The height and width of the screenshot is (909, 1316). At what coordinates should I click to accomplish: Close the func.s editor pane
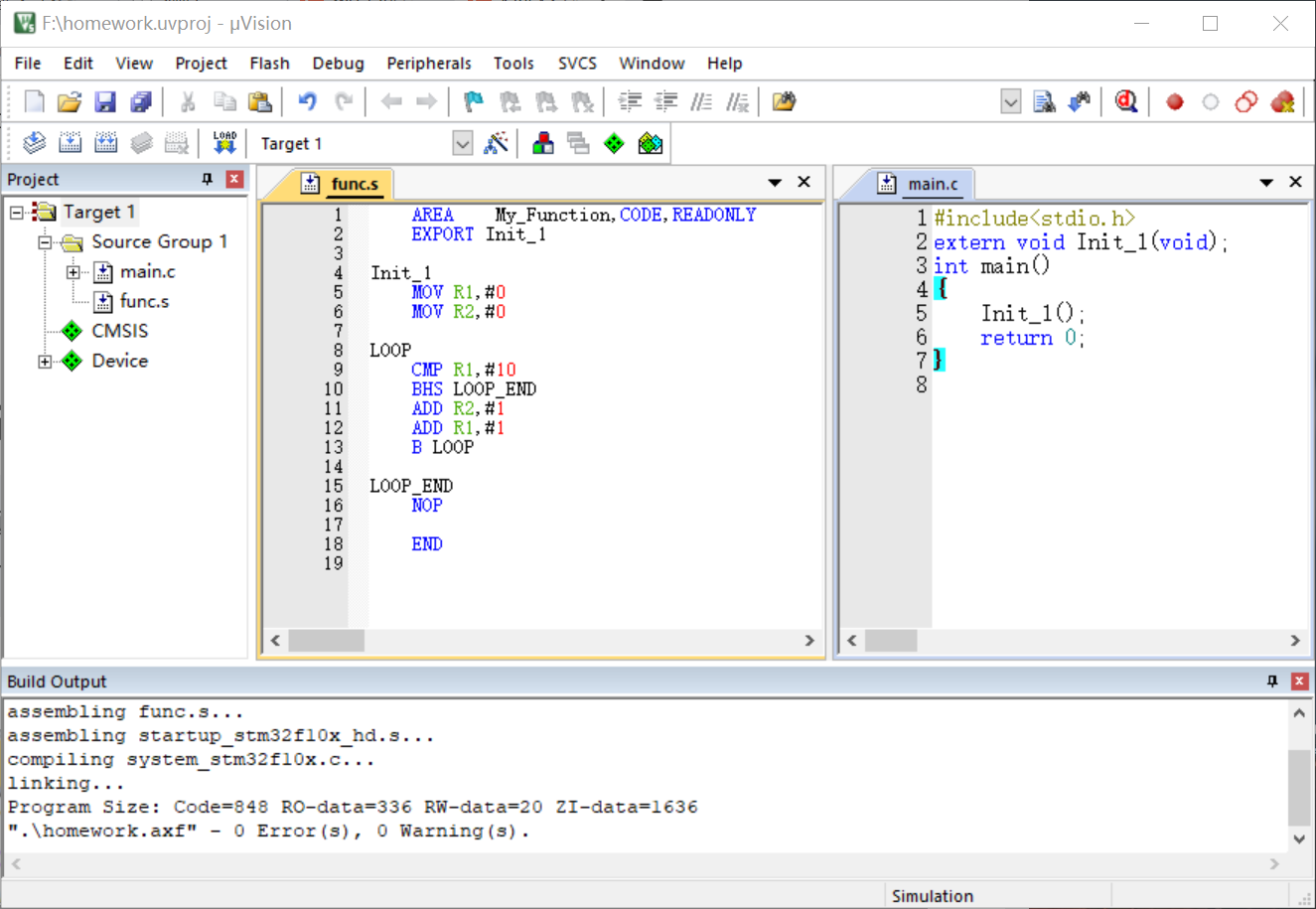[x=804, y=182]
